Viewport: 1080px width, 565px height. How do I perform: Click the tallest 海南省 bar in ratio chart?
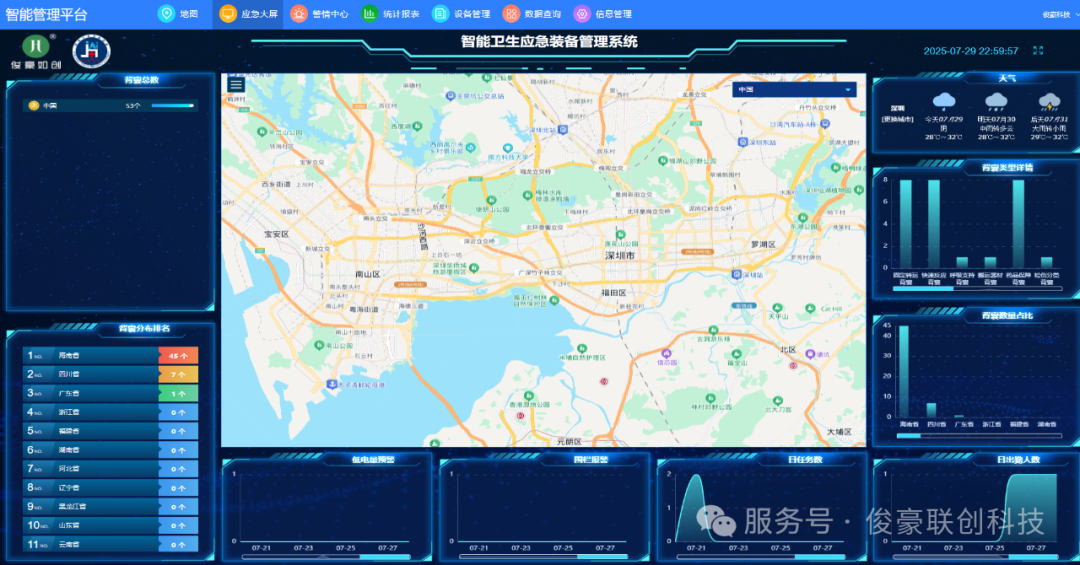click(x=904, y=371)
